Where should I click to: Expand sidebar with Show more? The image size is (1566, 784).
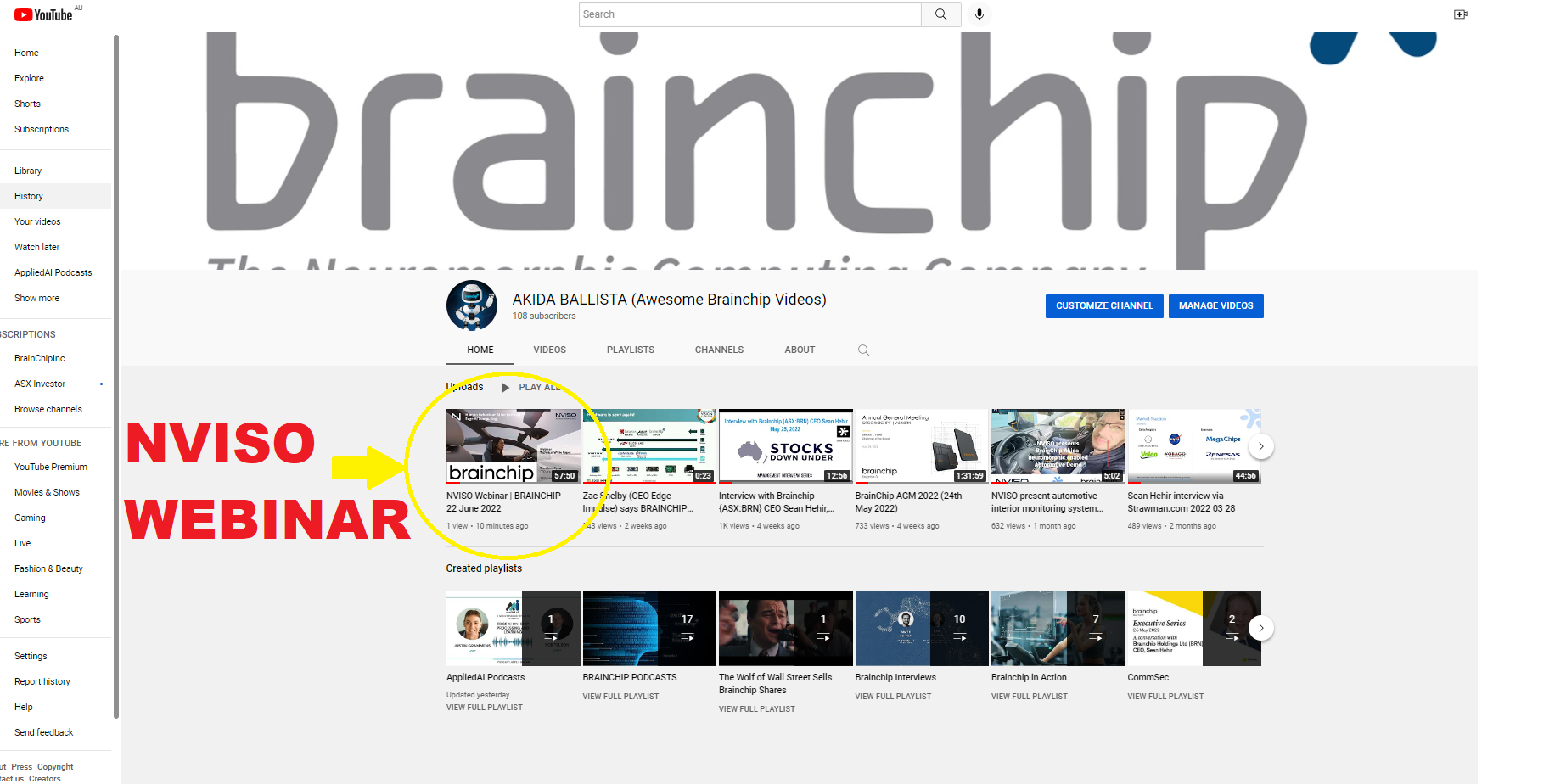coord(37,299)
